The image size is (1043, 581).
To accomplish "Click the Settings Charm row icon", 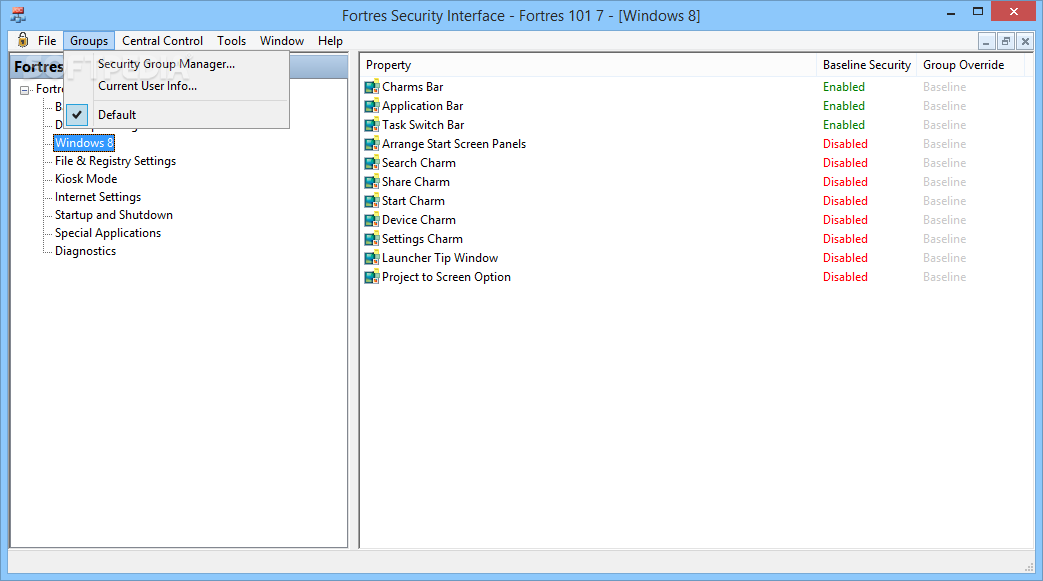I will pyautogui.click(x=372, y=239).
